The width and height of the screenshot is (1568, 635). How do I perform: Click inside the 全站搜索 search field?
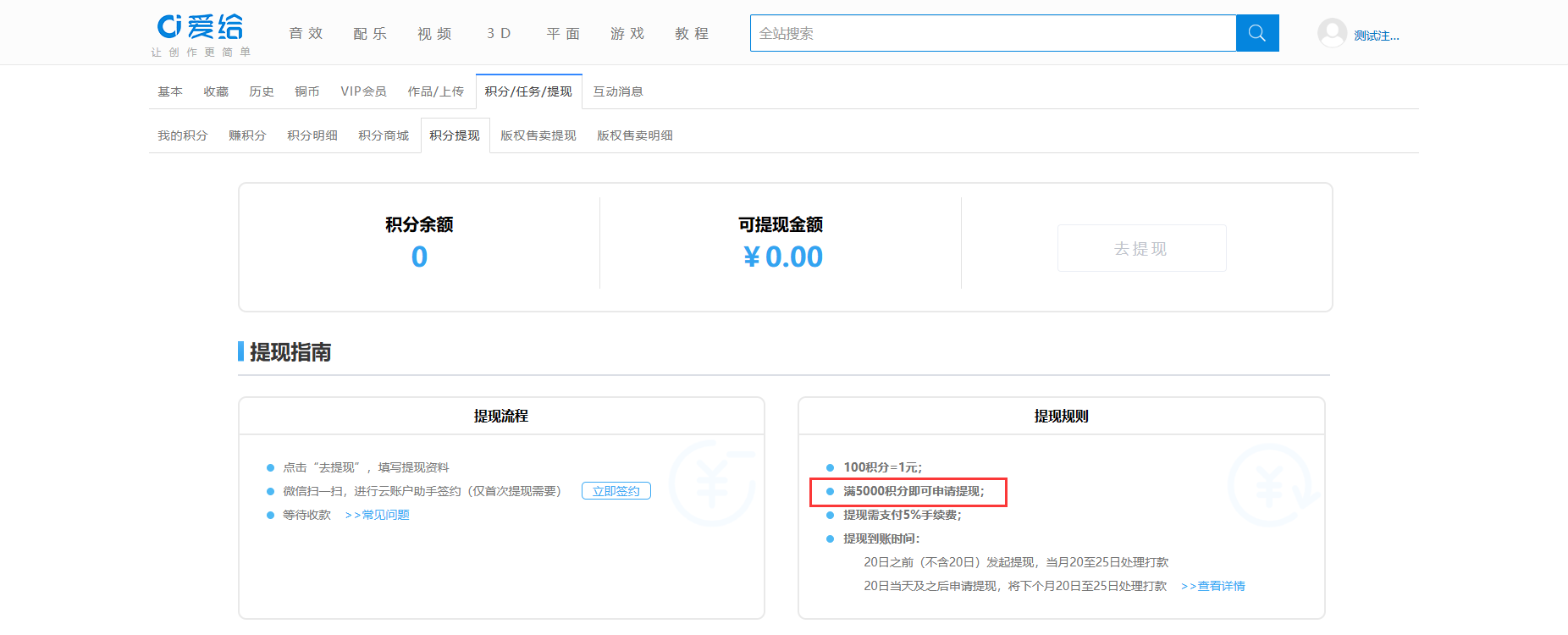coord(993,33)
